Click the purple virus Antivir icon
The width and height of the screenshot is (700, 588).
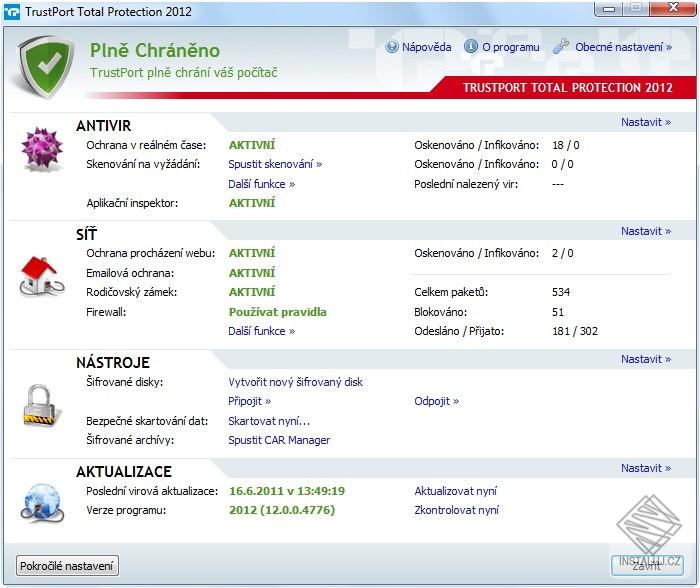[x=42, y=149]
